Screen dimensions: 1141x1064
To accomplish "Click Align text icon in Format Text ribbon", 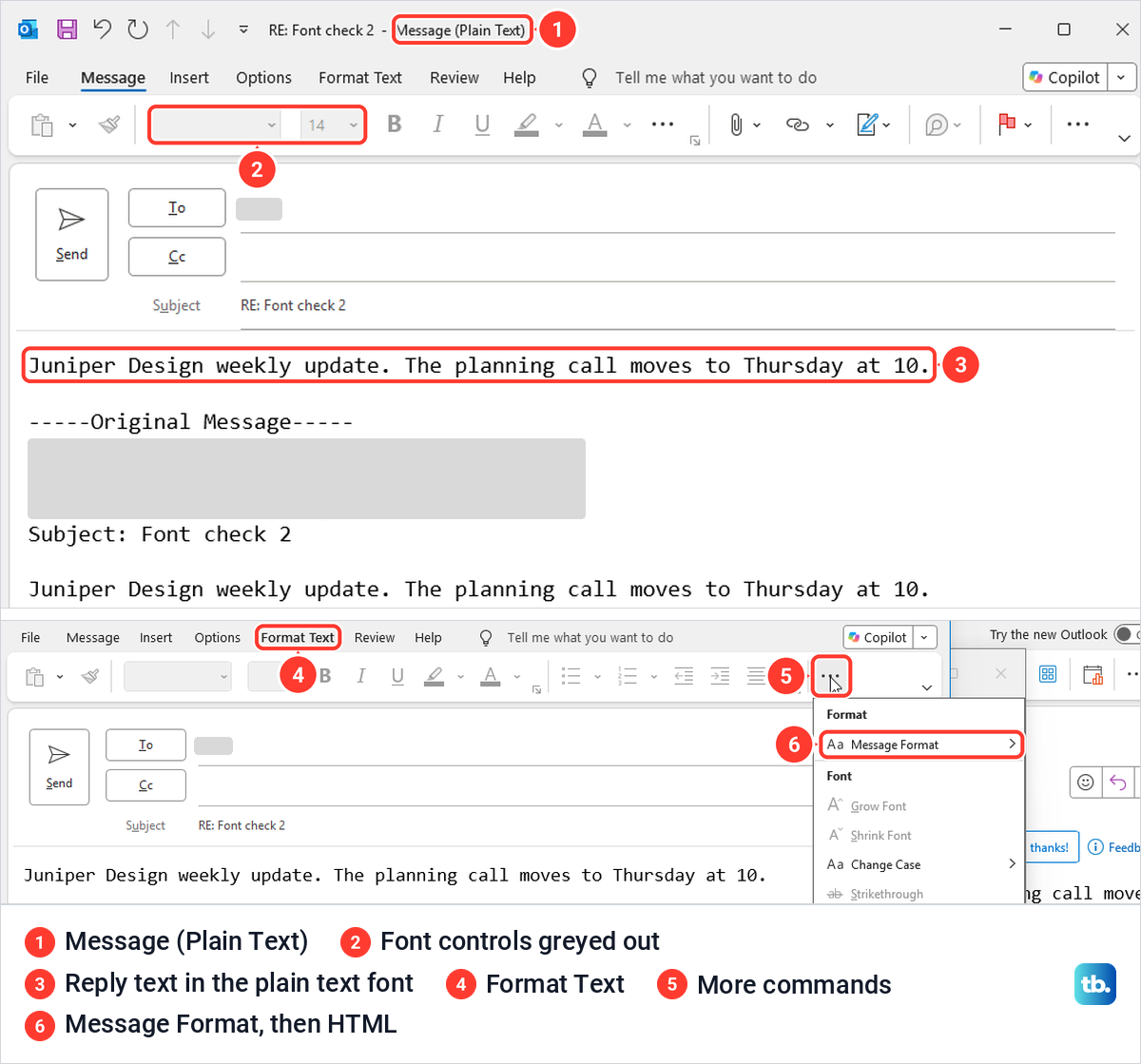I will point(756,676).
